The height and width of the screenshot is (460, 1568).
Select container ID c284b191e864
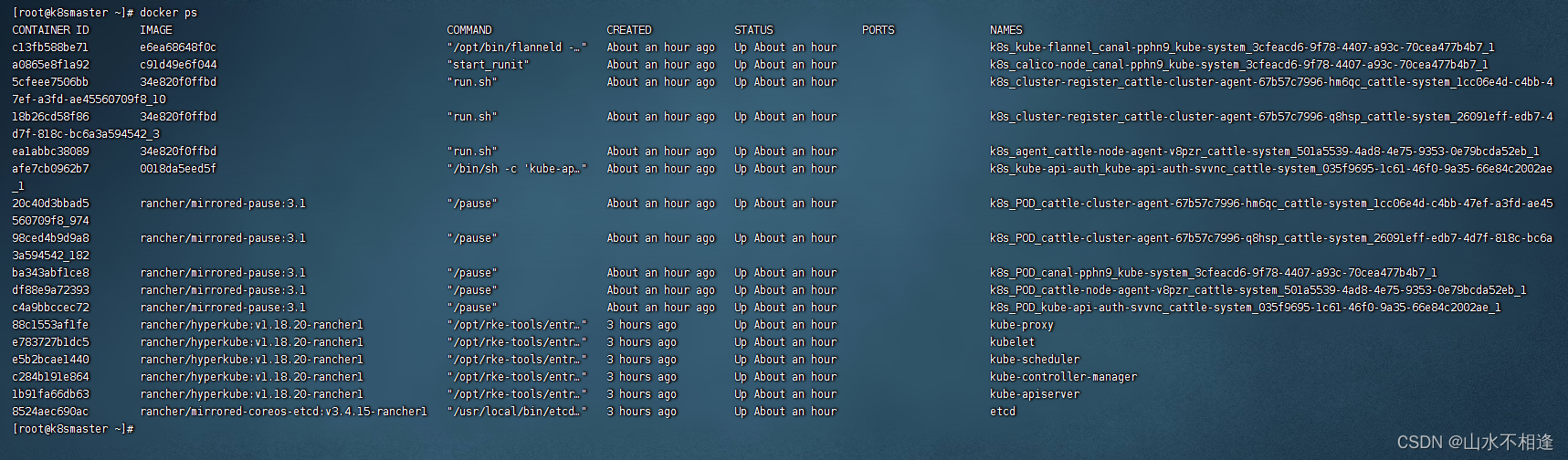[x=50, y=377]
